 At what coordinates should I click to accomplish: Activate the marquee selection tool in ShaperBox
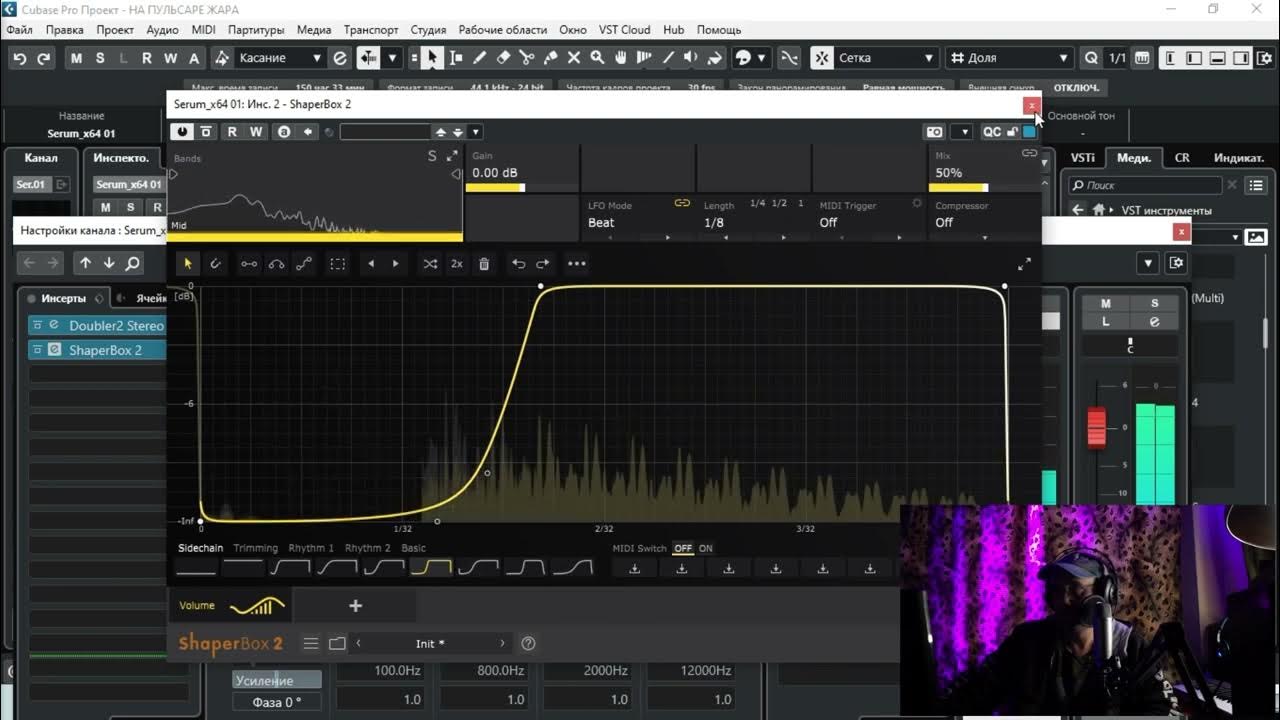(338, 264)
